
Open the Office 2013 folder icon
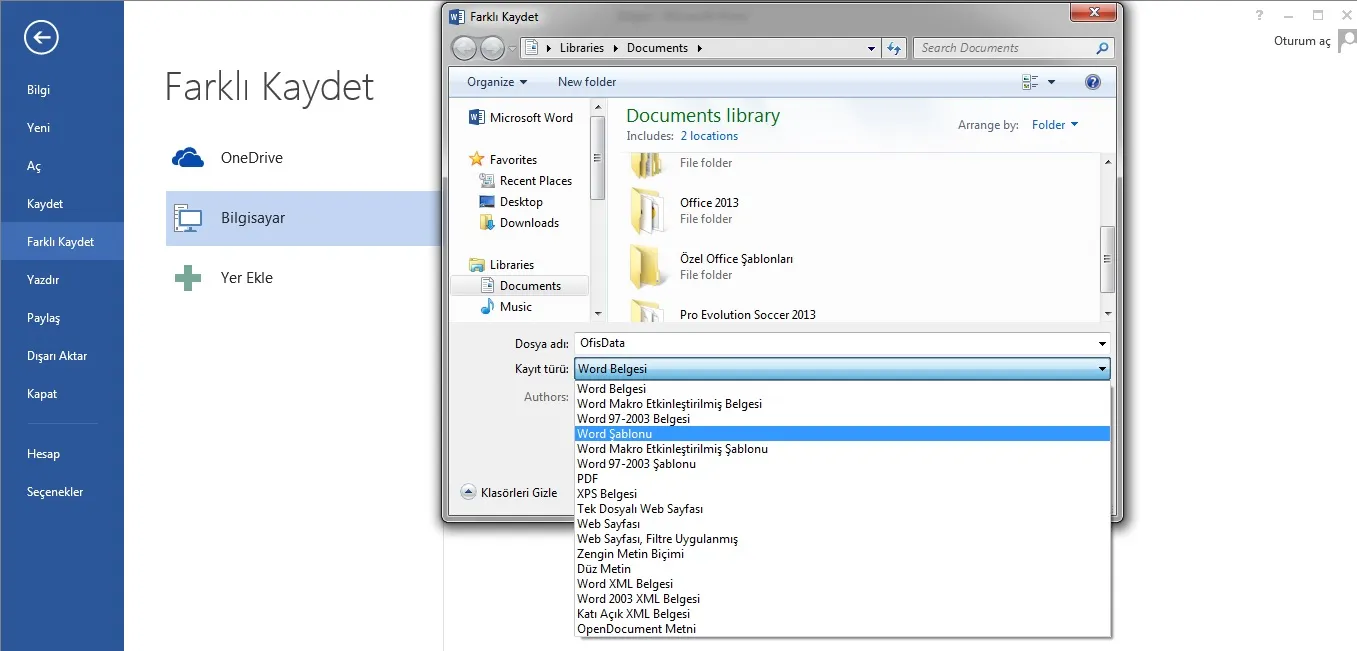648,210
